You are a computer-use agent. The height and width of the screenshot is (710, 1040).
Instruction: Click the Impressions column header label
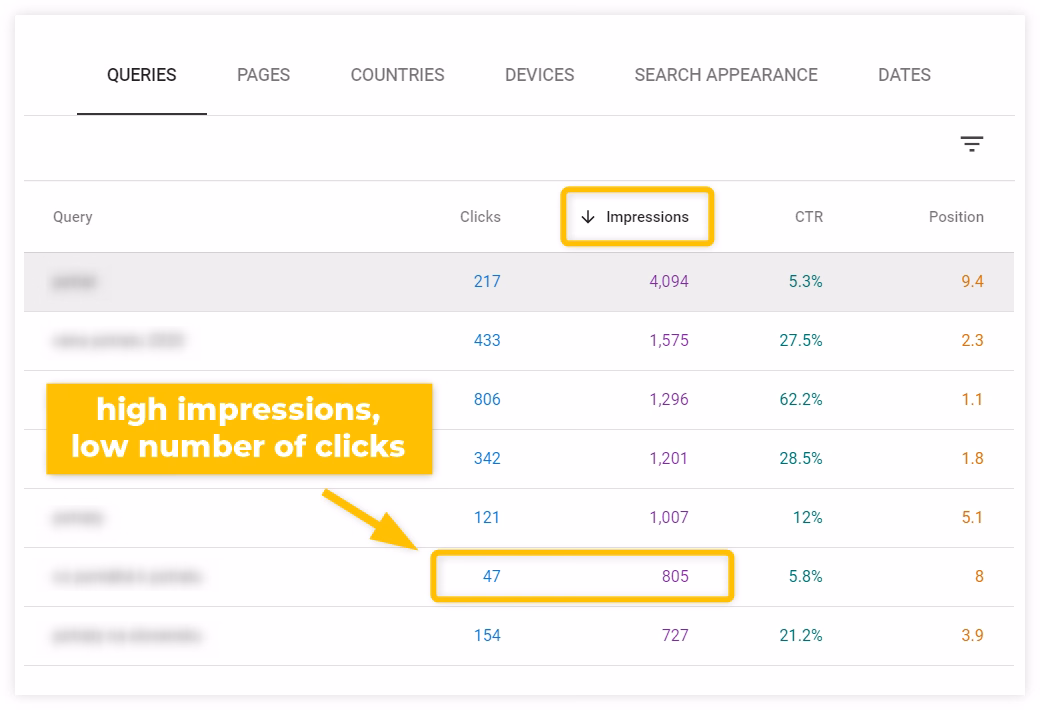[x=647, y=217]
